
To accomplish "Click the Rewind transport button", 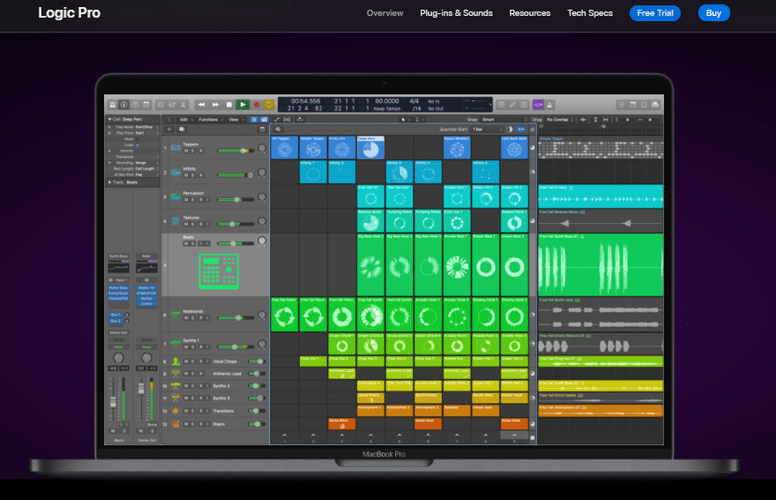I will [x=201, y=104].
